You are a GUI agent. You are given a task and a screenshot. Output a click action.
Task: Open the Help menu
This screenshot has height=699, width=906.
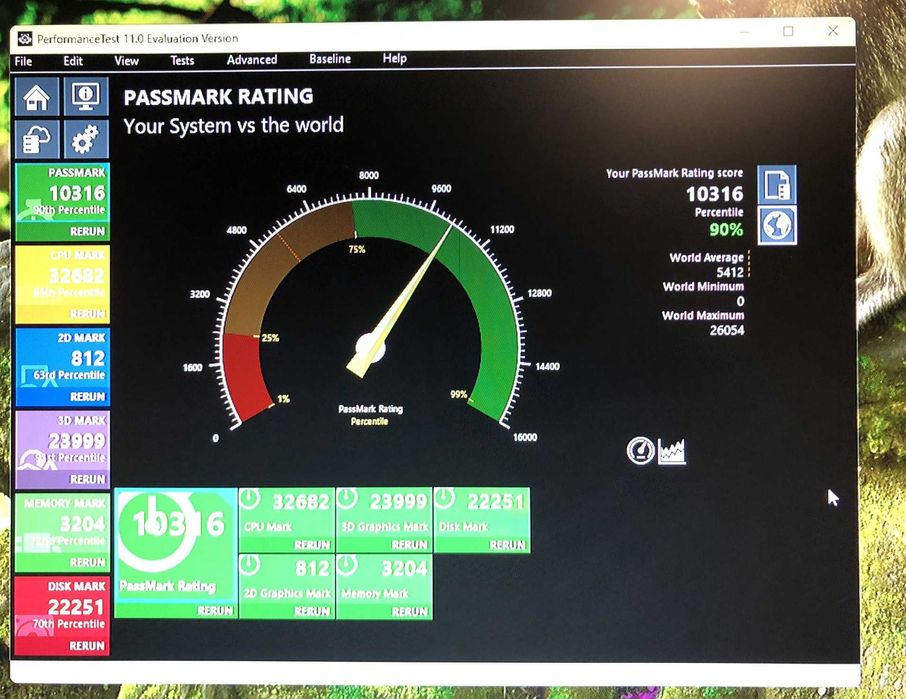395,58
